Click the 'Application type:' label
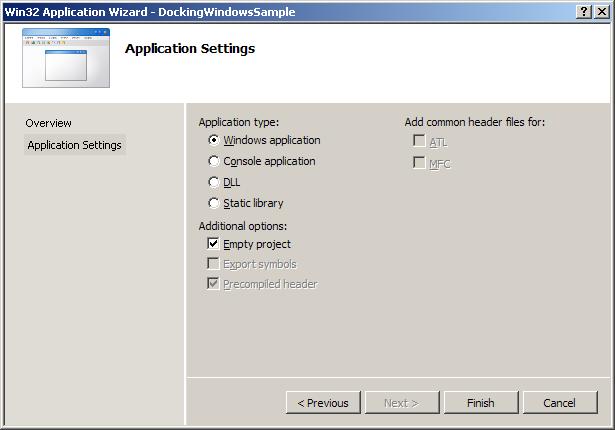 click(x=238, y=122)
